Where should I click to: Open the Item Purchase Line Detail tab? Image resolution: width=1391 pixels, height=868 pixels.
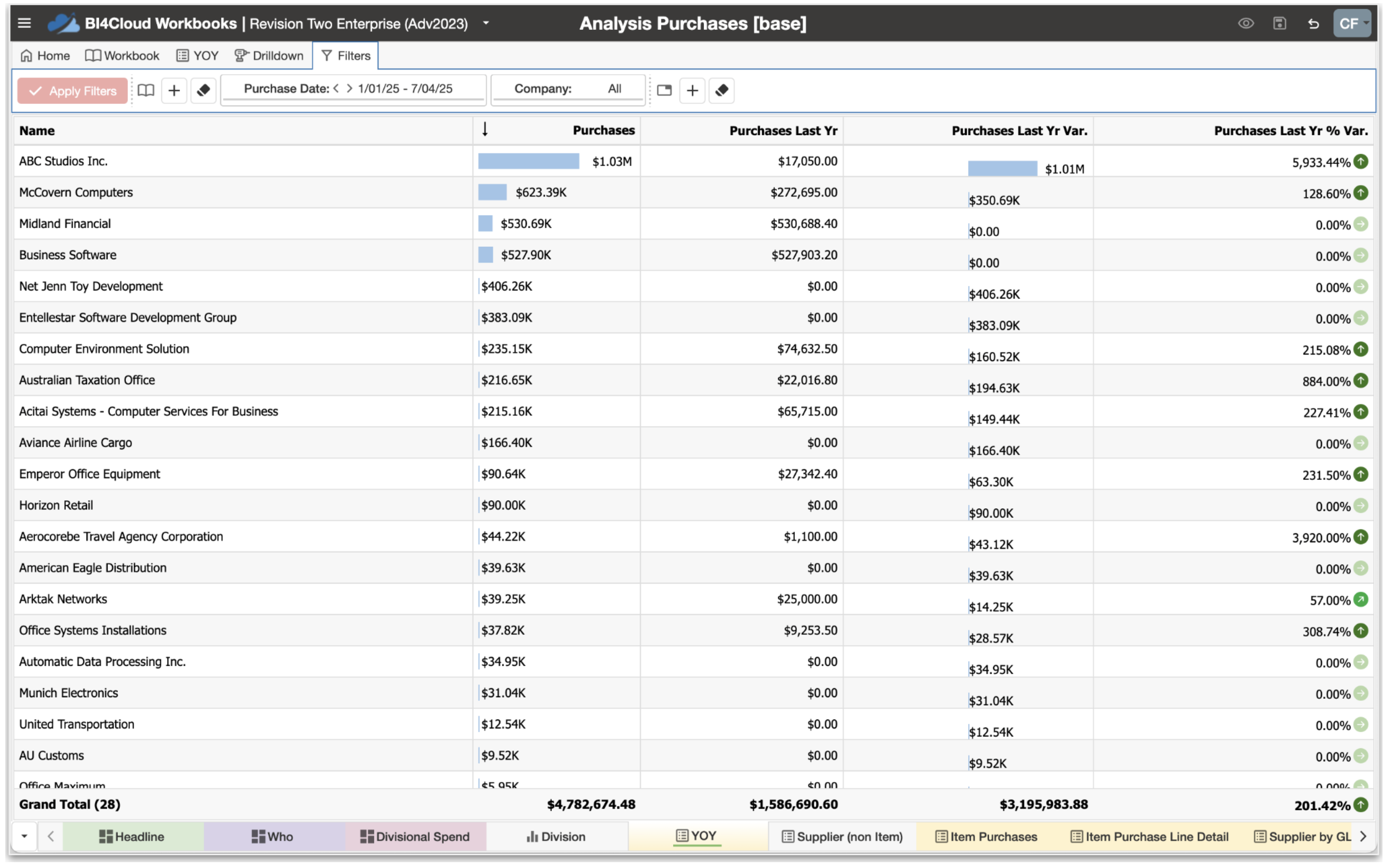pyautogui.click(x=1150, y=837)
